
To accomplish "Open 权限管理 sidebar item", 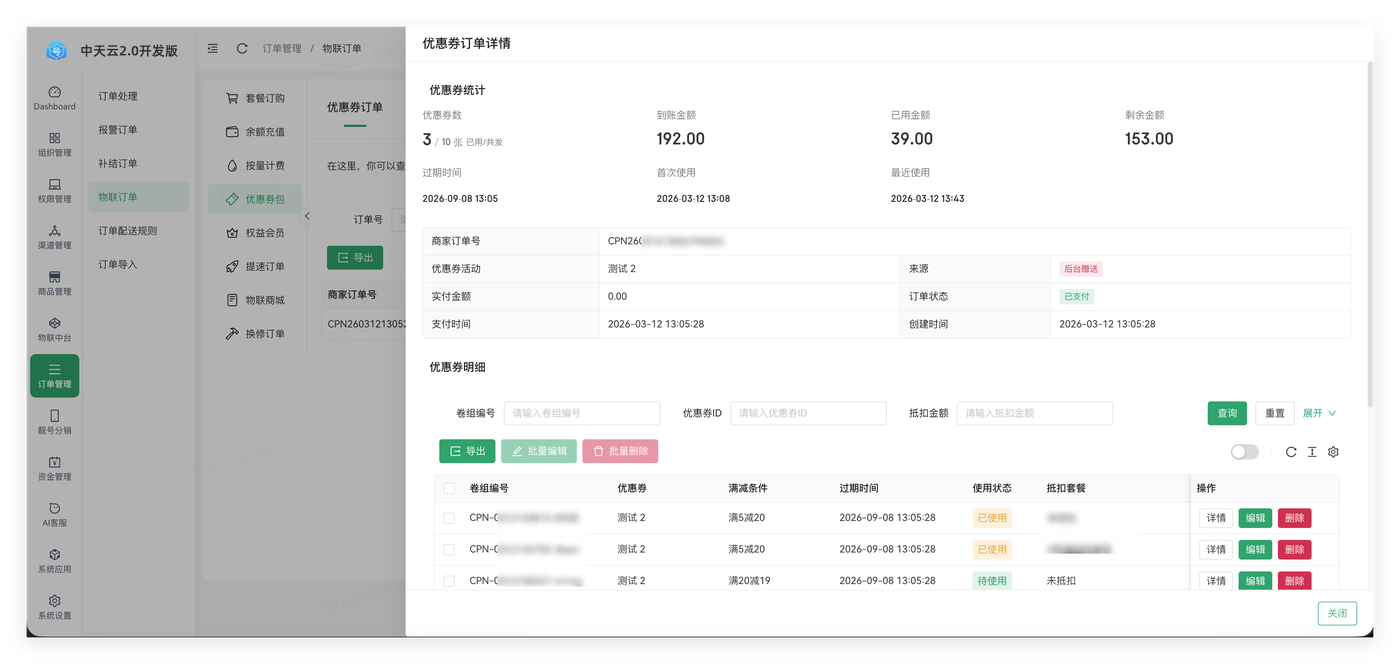I will tap(54, 191).
